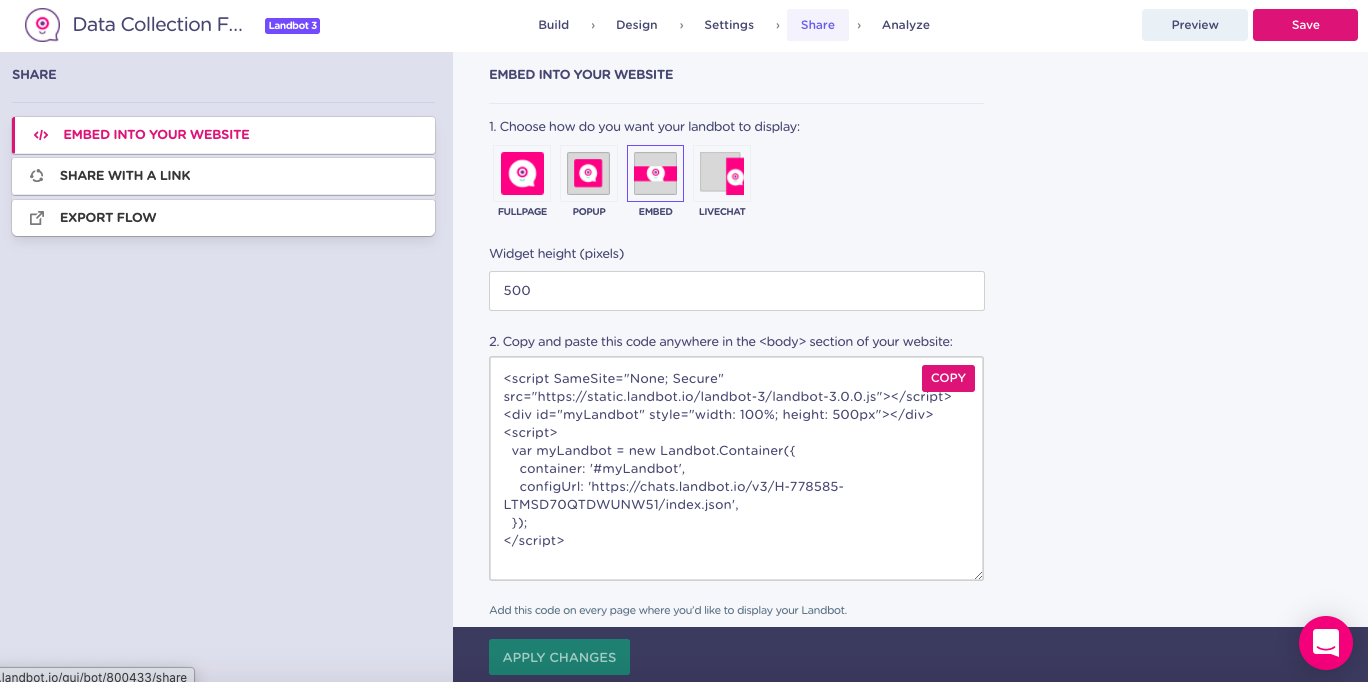Go to the Build tab
This screenshot has width=1368, height=682.
tap(553, 25)
